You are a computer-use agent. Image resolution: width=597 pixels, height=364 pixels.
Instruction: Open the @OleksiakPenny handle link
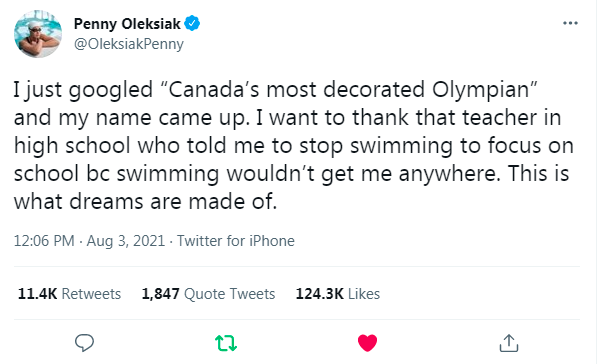click(129, 44)
